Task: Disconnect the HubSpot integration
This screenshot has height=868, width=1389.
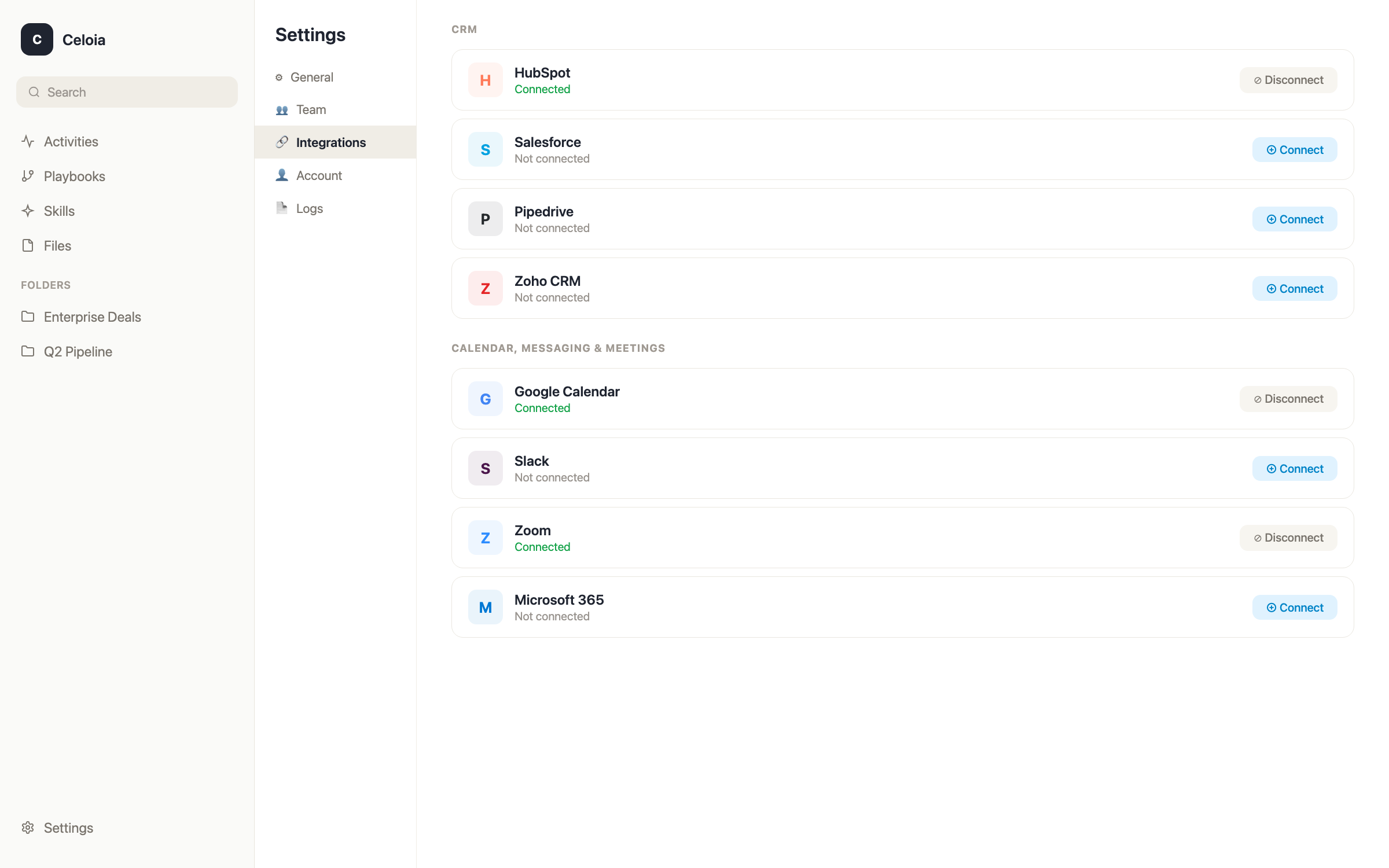Action: pyautogui.click(x=1288, y=80)
